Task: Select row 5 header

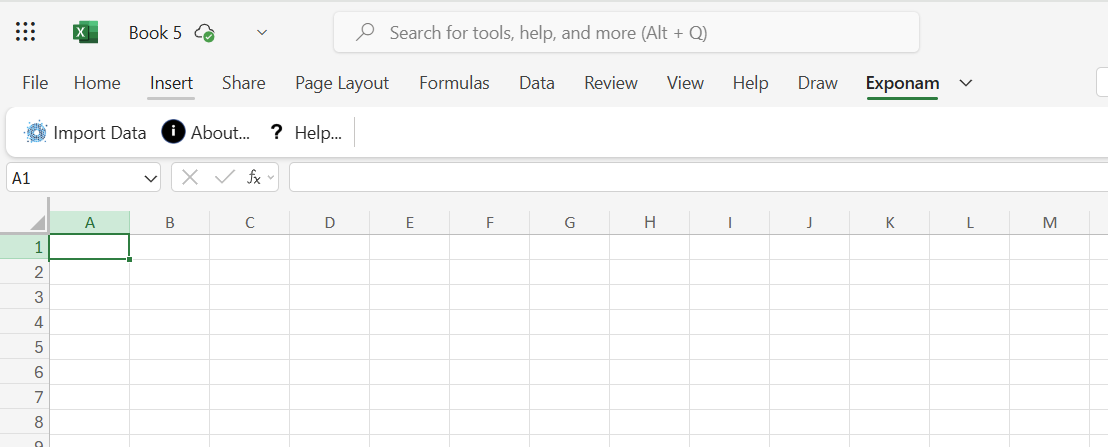Action: point(25,347)
